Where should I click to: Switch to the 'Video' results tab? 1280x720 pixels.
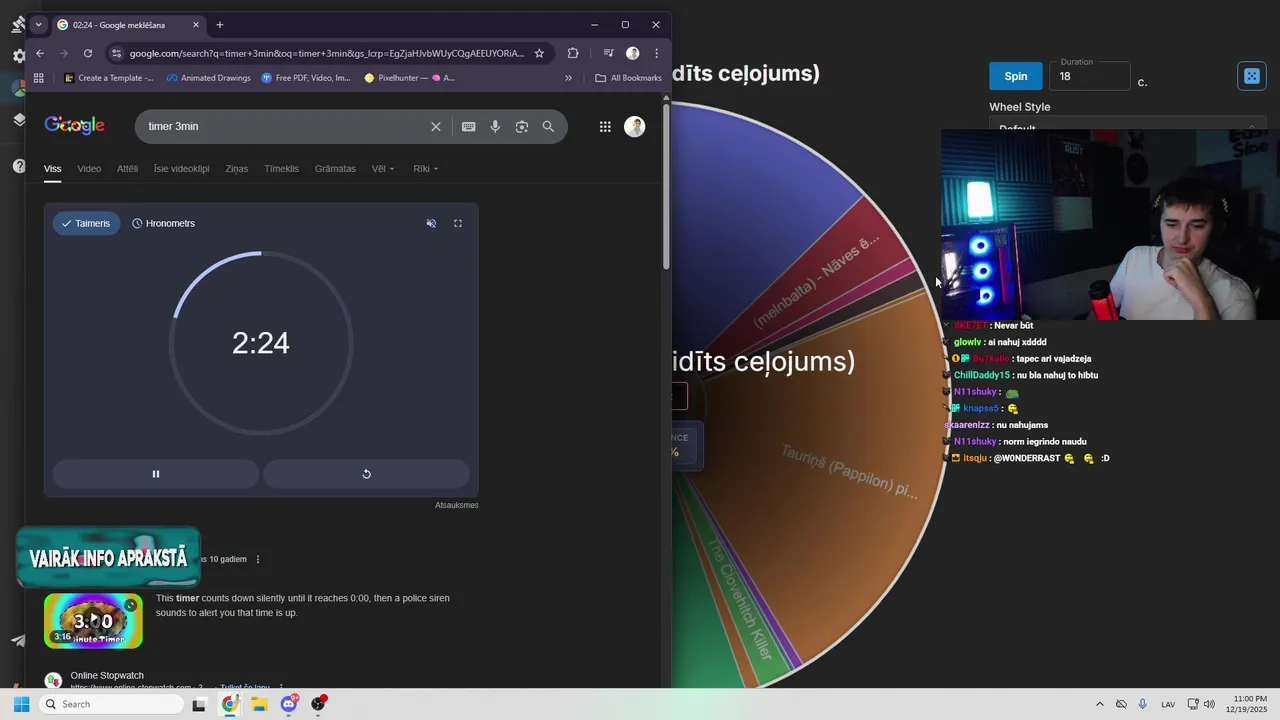(89, 169)
